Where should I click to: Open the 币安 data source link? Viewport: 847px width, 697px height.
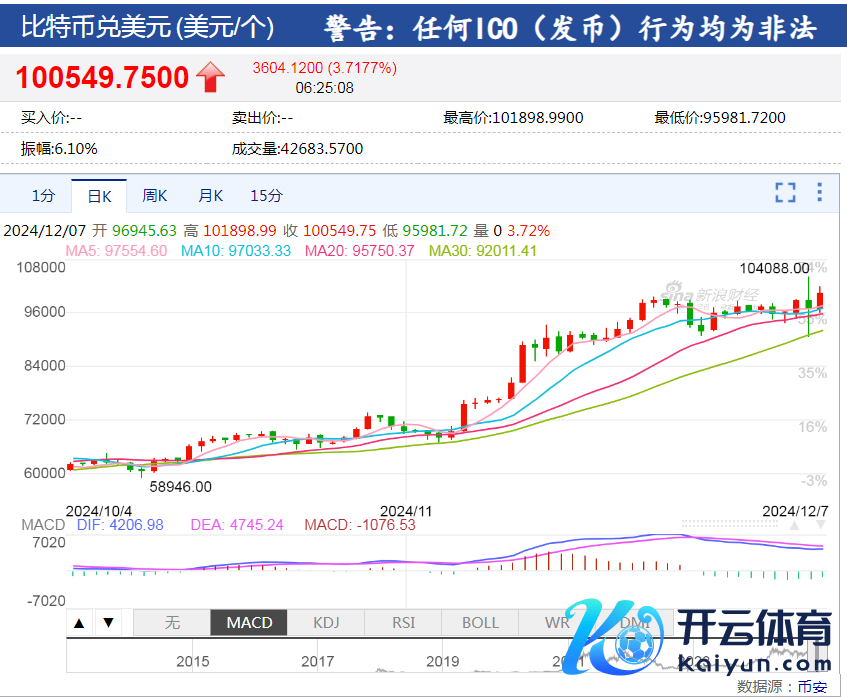pyautogui.click(x=812, y=686)
